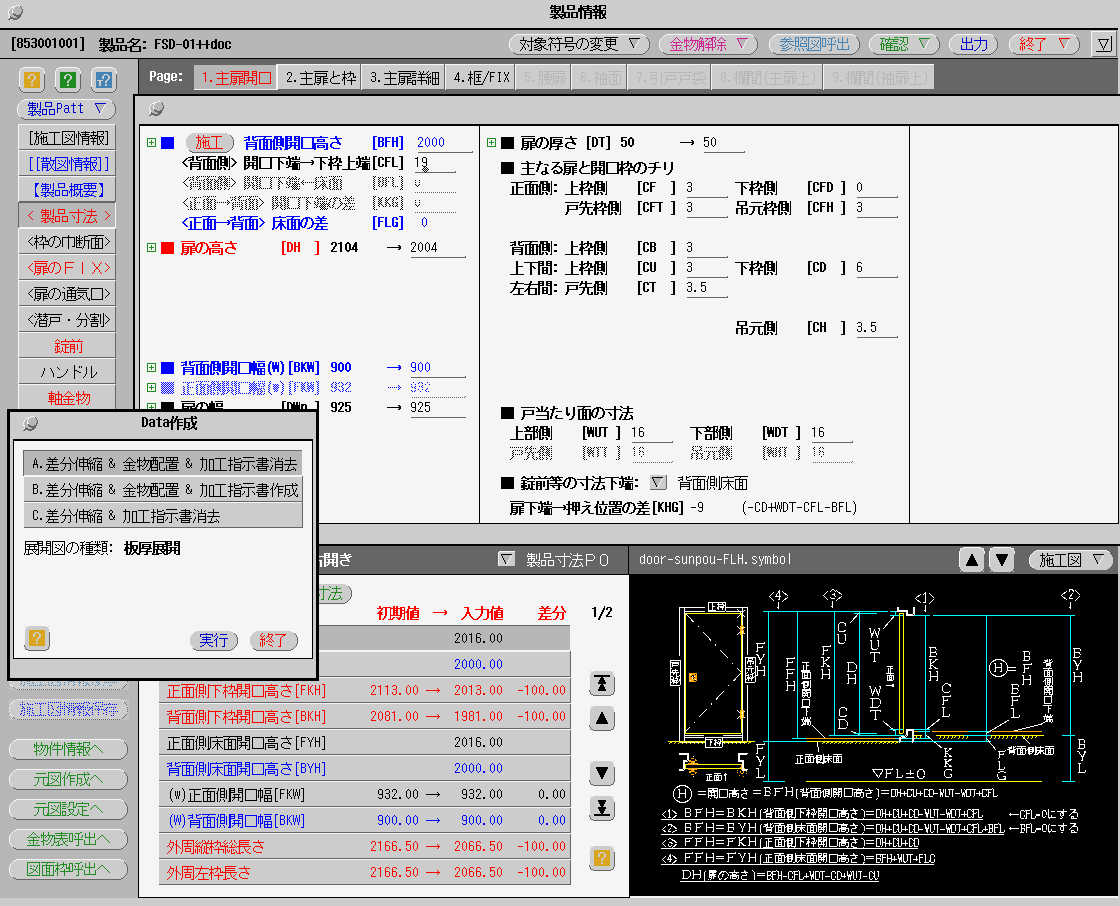The image size is (1120, 906).
Task: Click the 物件情報へ button
Action: [x=69, y=749]
